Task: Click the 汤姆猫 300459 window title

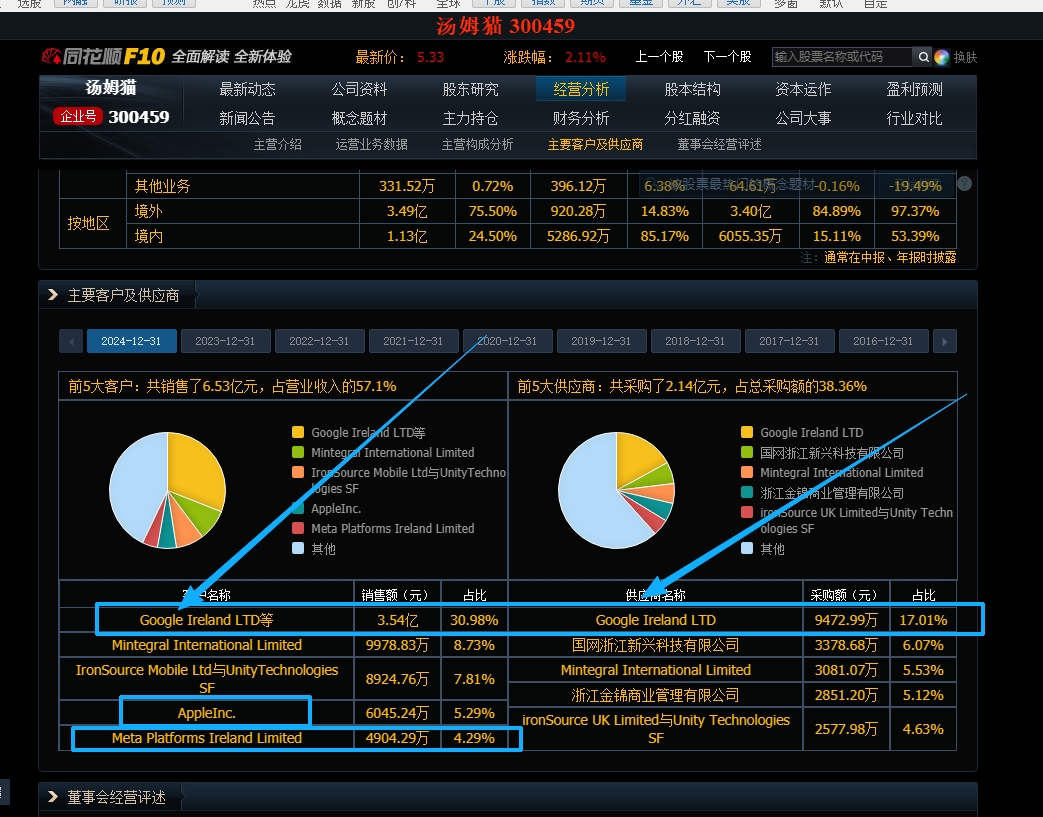Action: click(x=506, y=26)
